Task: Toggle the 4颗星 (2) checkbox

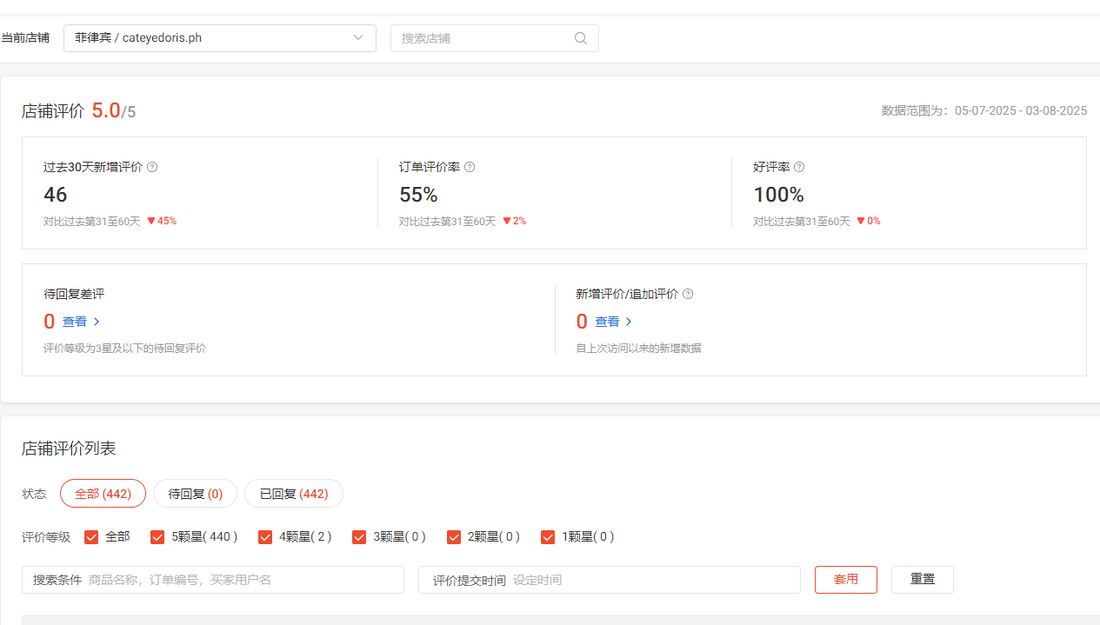Action: click(x=265, y=537)
